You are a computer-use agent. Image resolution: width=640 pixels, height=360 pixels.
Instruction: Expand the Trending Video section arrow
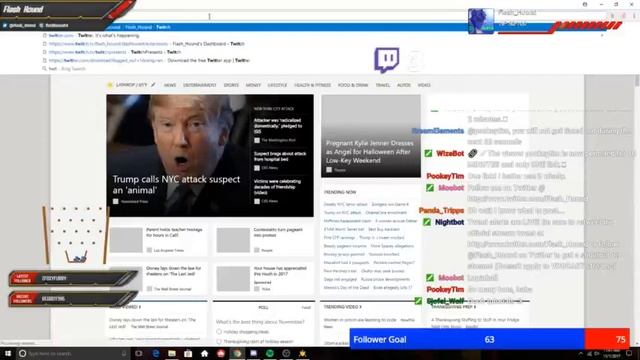click(361, 307)
